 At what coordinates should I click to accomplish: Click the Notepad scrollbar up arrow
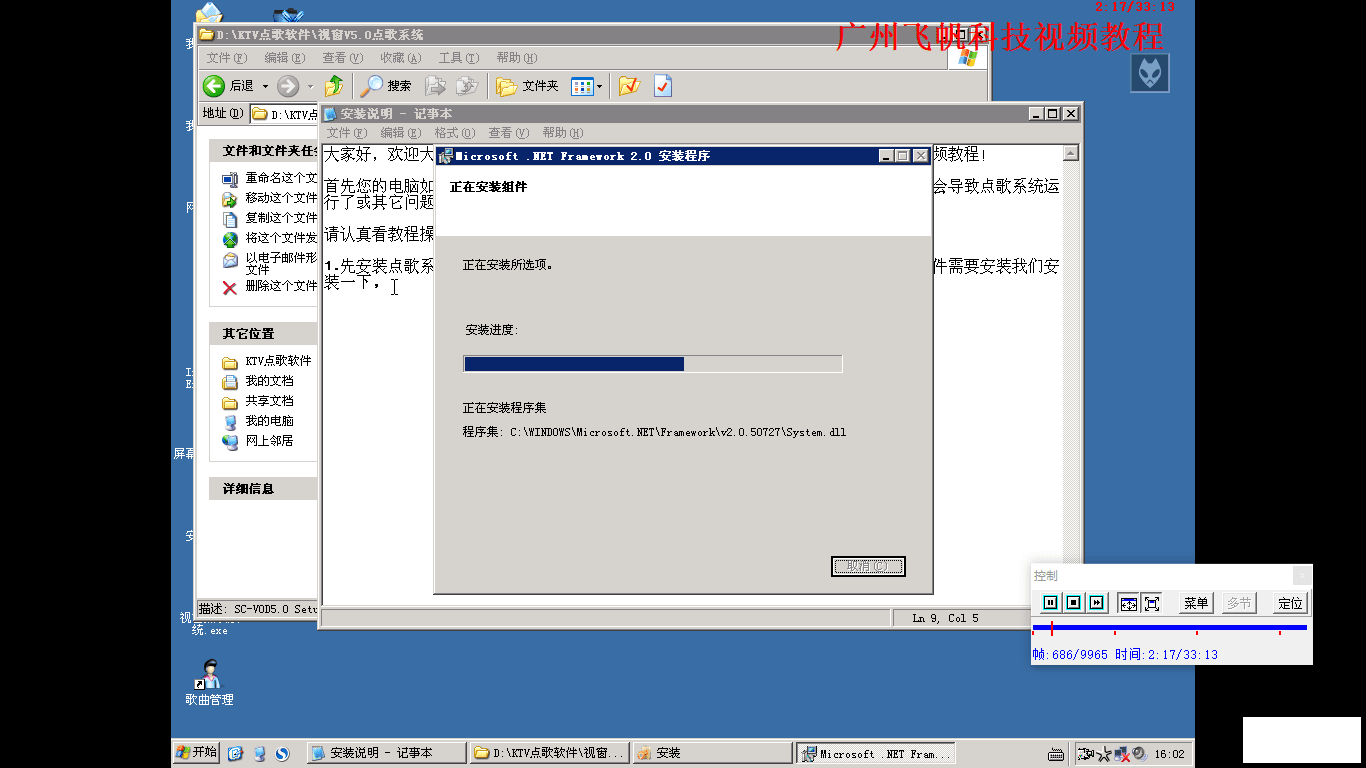coord(1071,154)
